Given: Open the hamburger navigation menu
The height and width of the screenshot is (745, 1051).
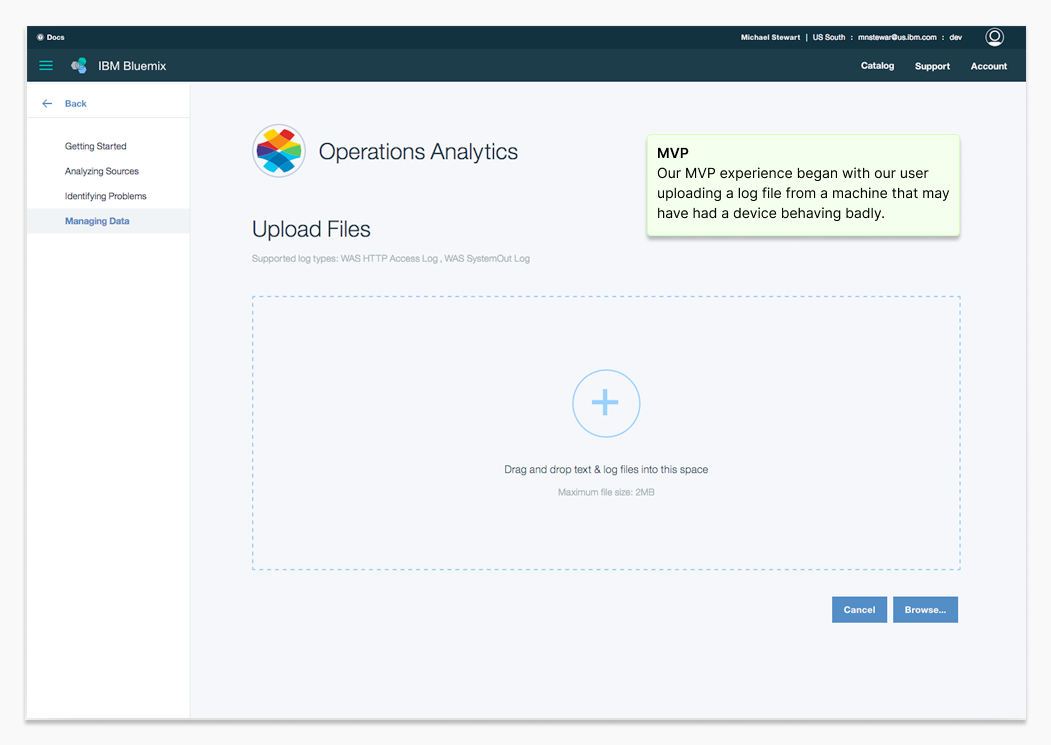Looking at the screenshot, I should point(45,65).
